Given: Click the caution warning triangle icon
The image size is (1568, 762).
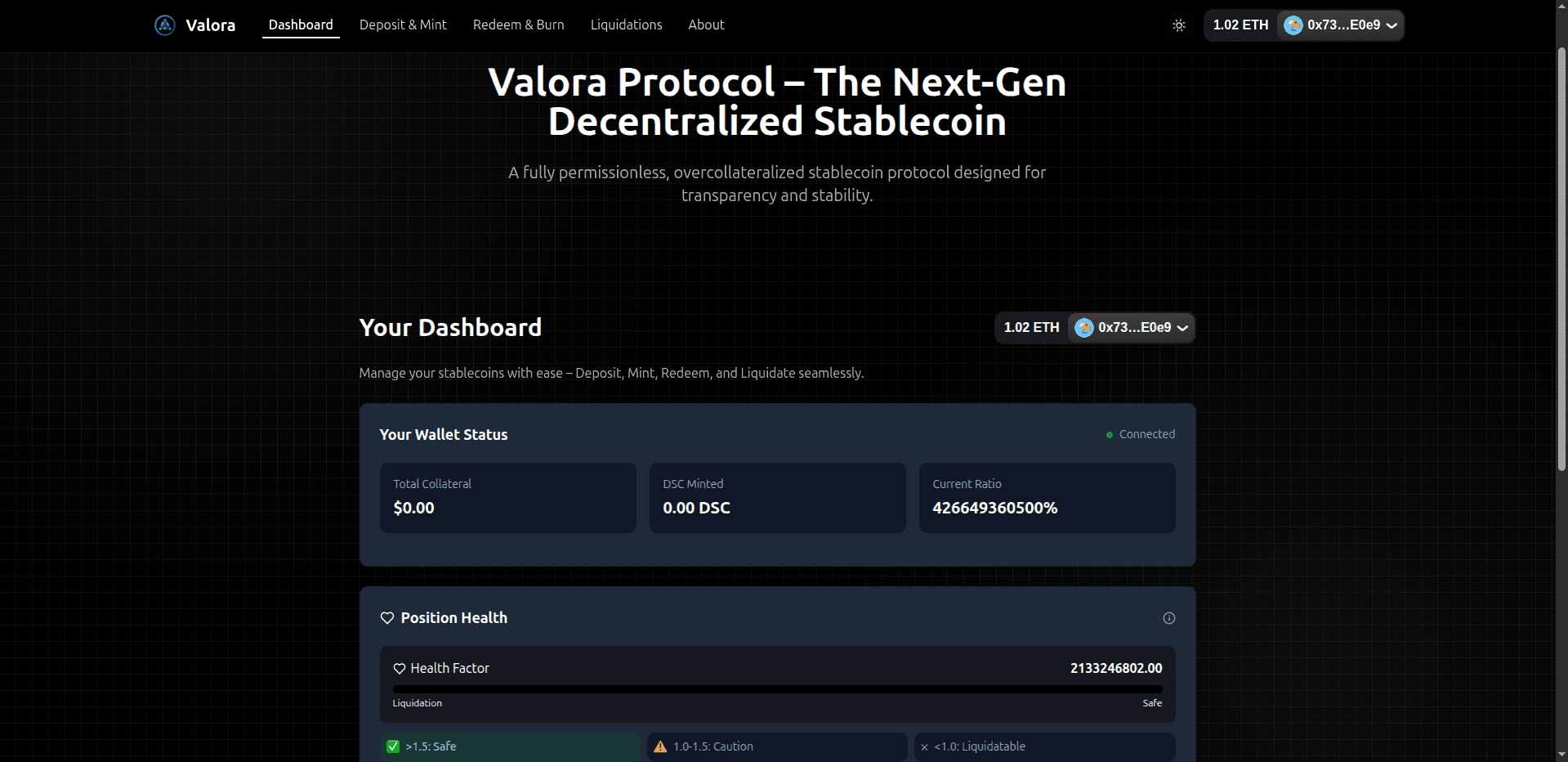Looking at the screenshot, I should point(660,746).
